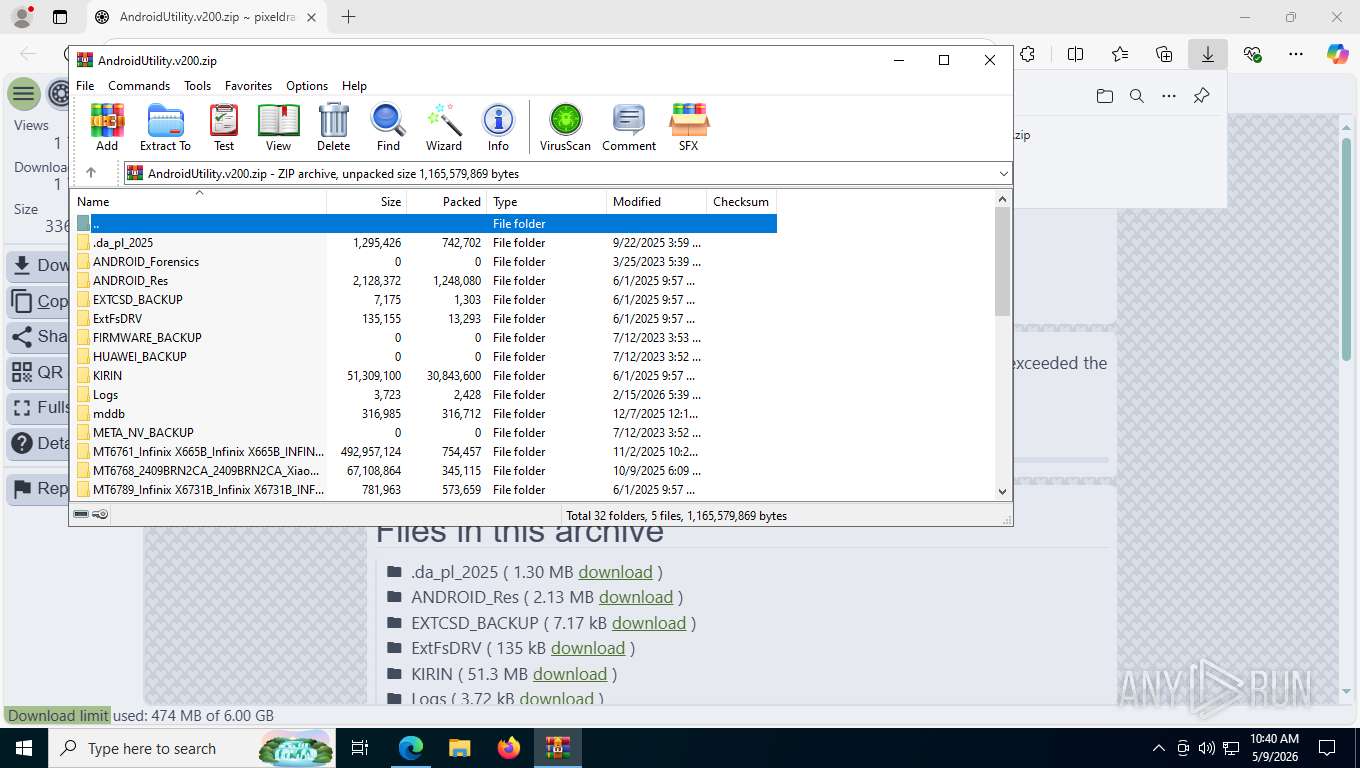The height and width of the screenshot is (768, 1360).
Task: Download KIRIN link on webpage
Action: tap(570, 674)
